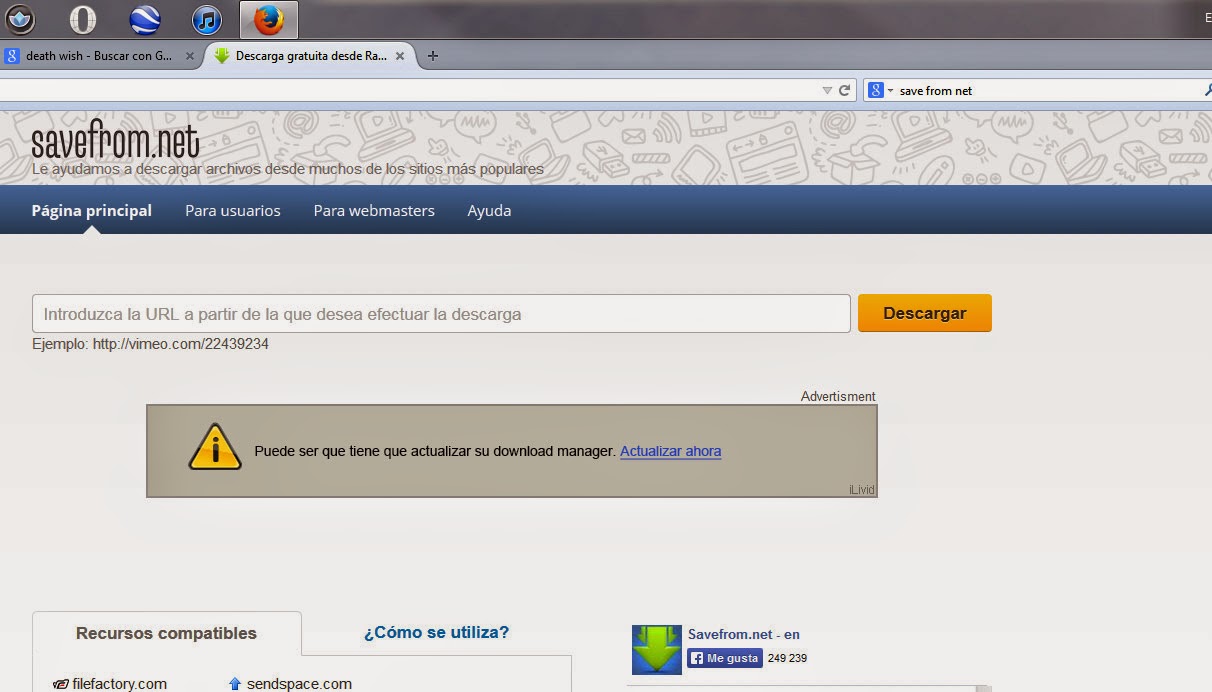1212x692 pixels.
Task: Click the filefactory.com site icon
Action: (x=61, y=684)
